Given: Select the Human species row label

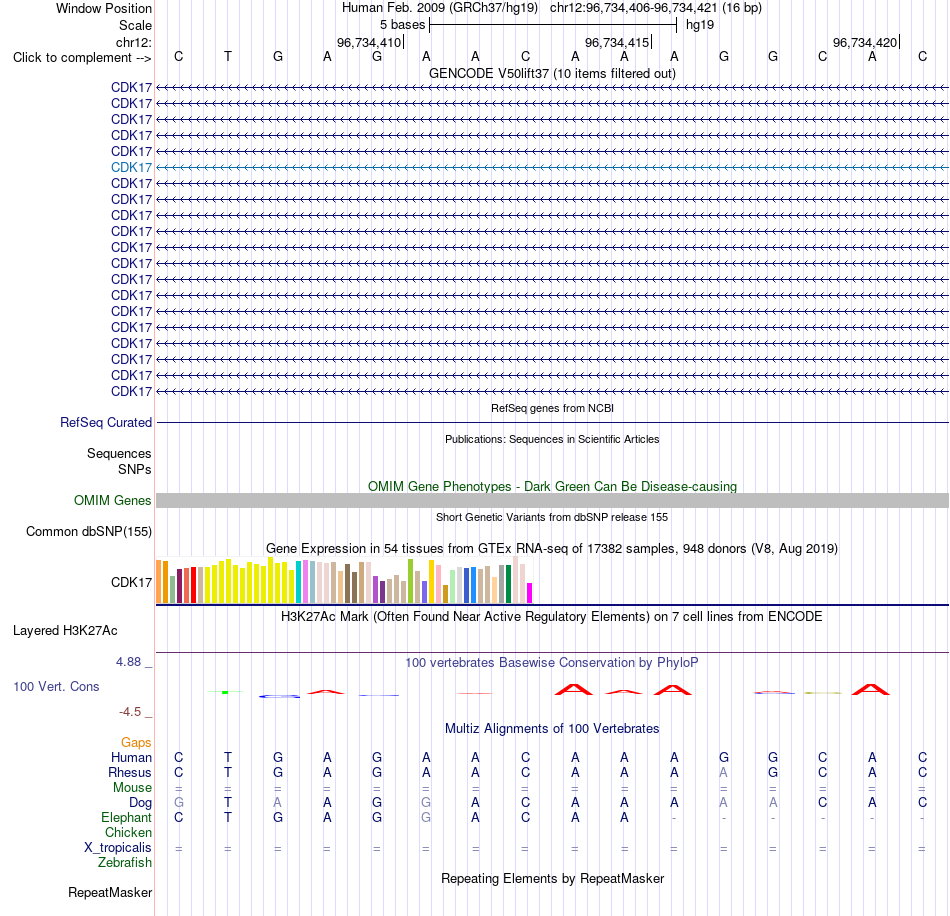Looking at the screenshot, I should click(x=131, y=757).
